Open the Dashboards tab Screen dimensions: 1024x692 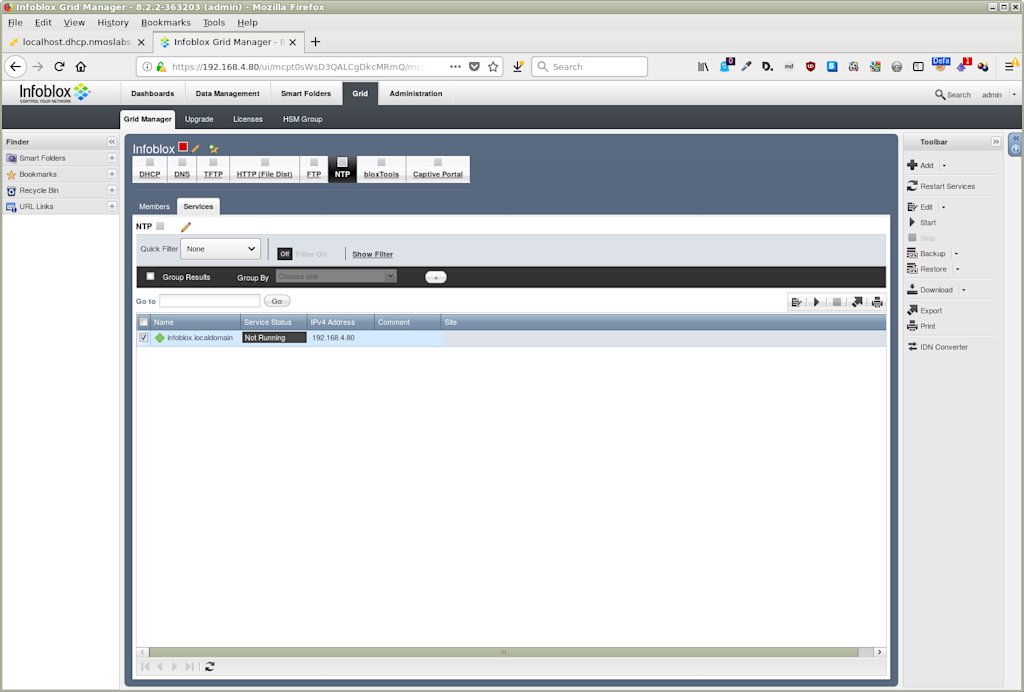pos(153,93)
